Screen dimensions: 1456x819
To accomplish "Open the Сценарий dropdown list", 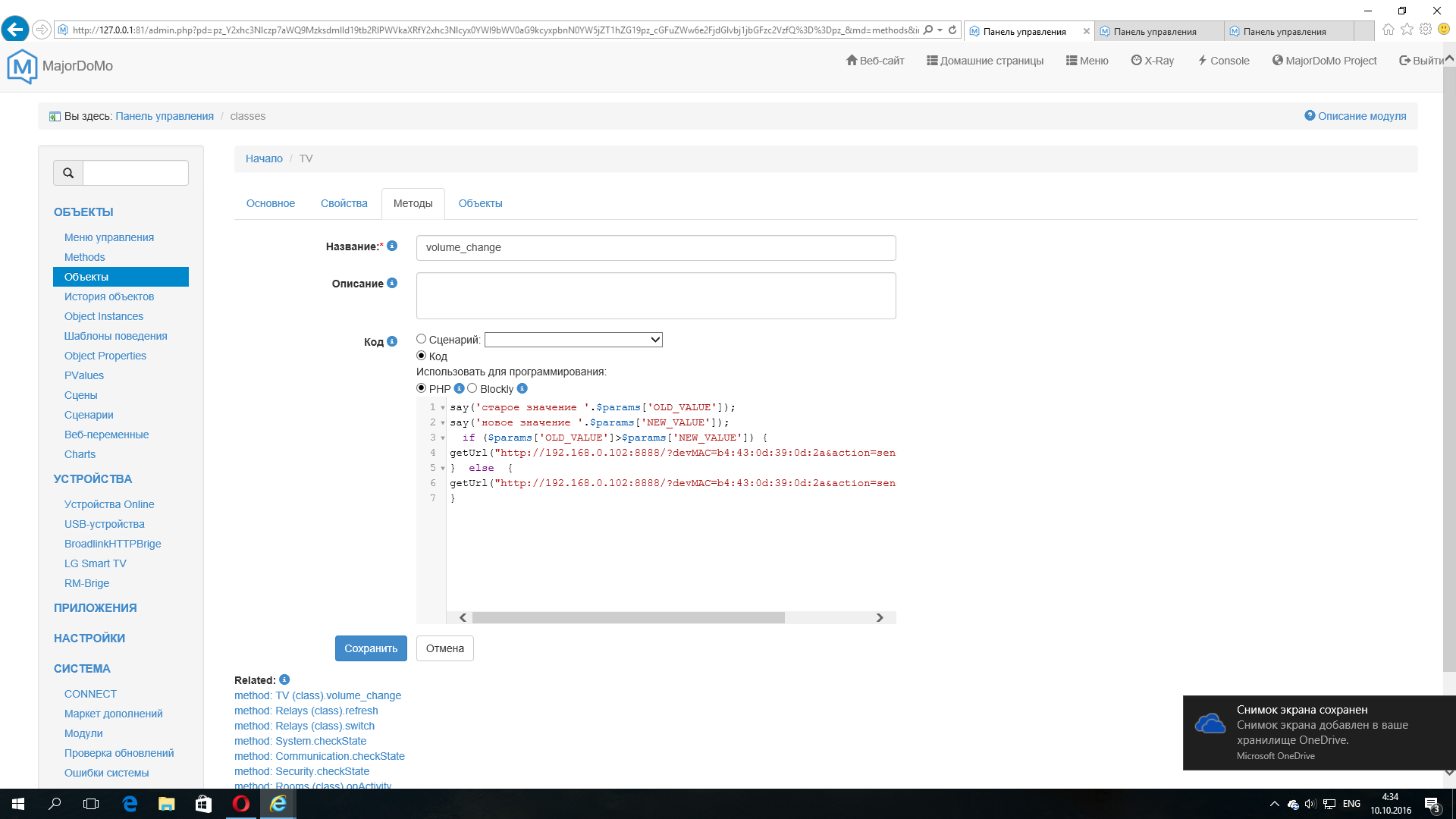I will click(x=573, y=340).
